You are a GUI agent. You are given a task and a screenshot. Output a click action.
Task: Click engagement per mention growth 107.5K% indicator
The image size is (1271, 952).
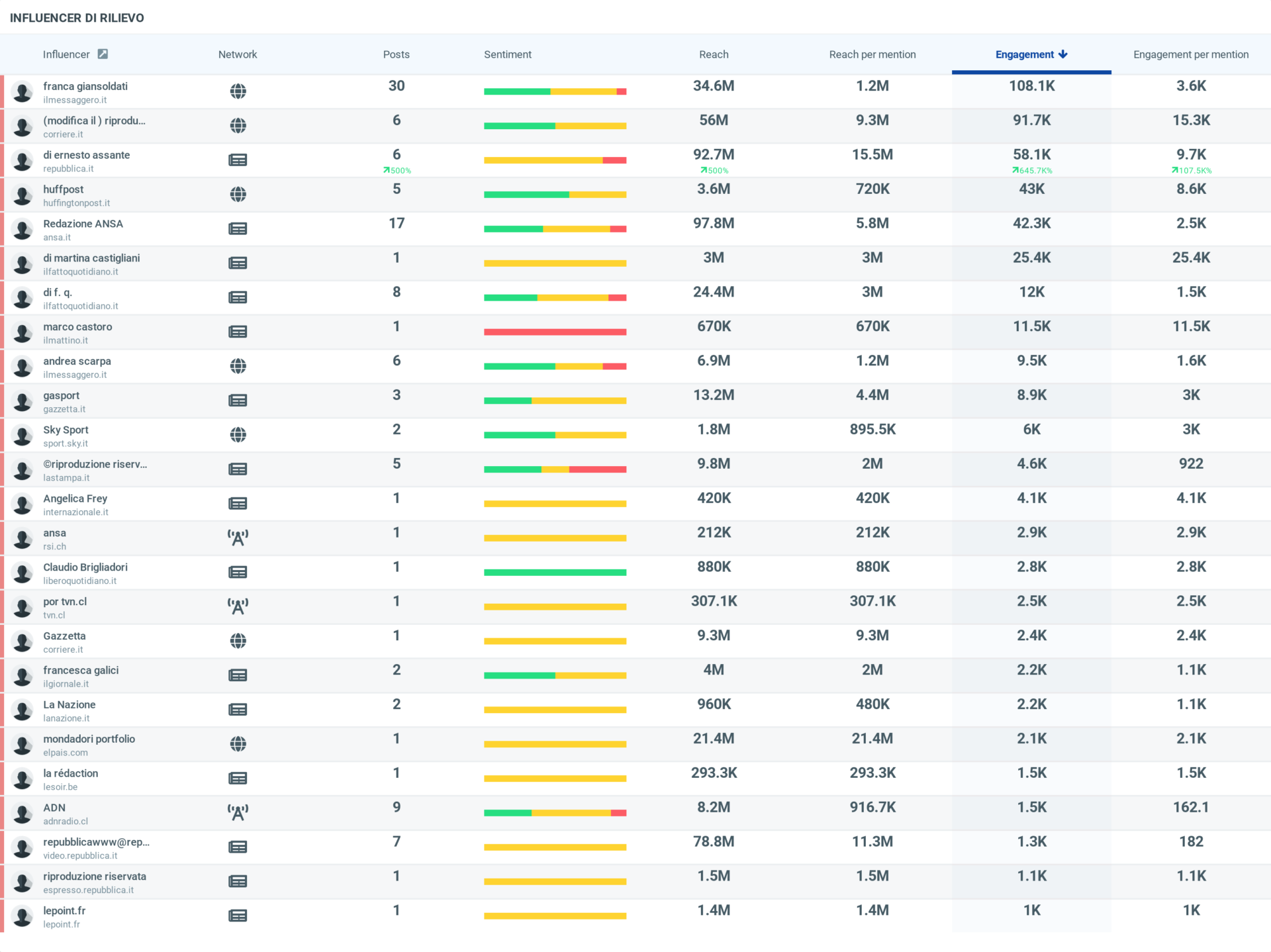(1191, 171)
